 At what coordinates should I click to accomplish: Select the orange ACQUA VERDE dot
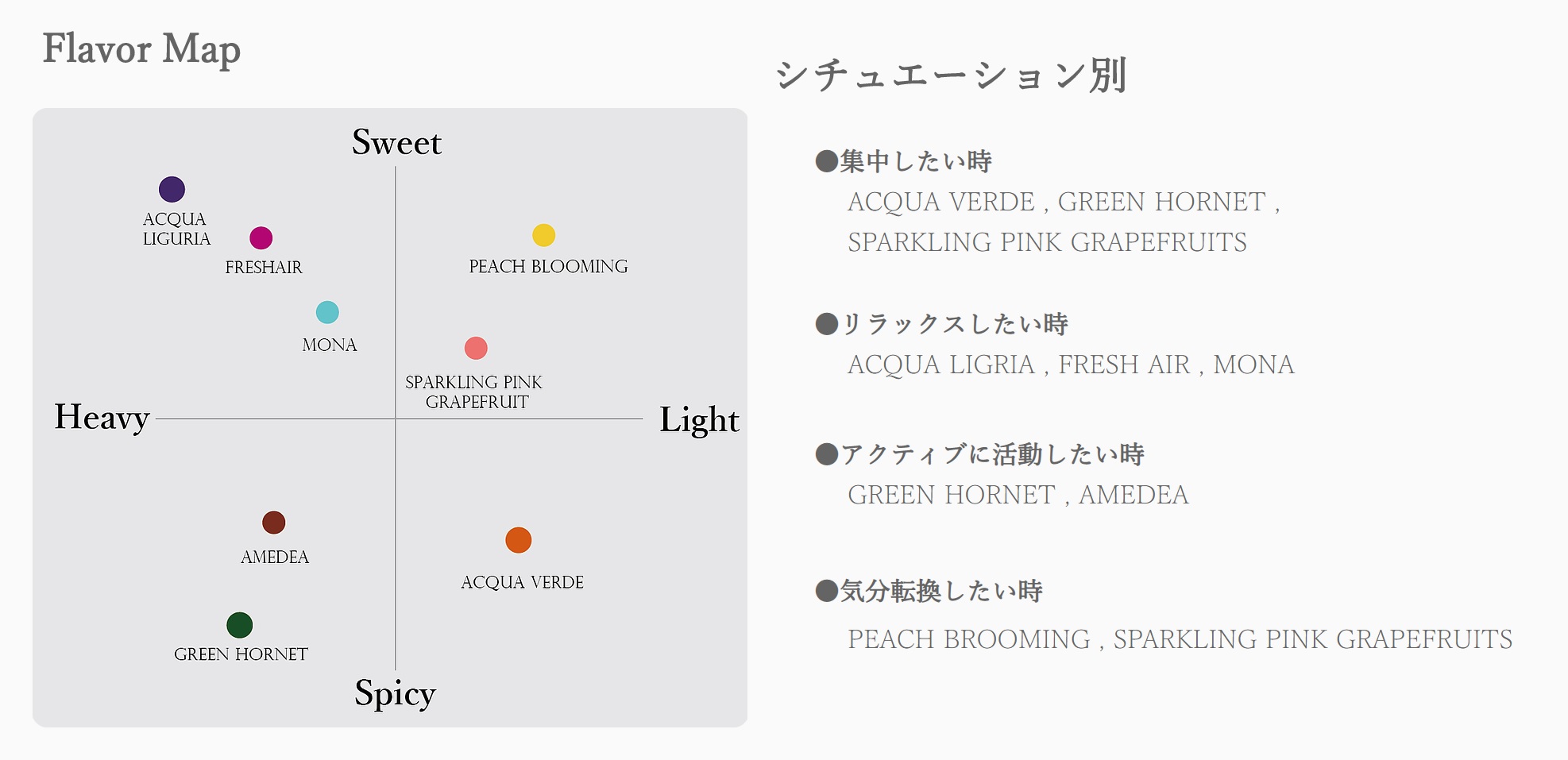(518, 540)
